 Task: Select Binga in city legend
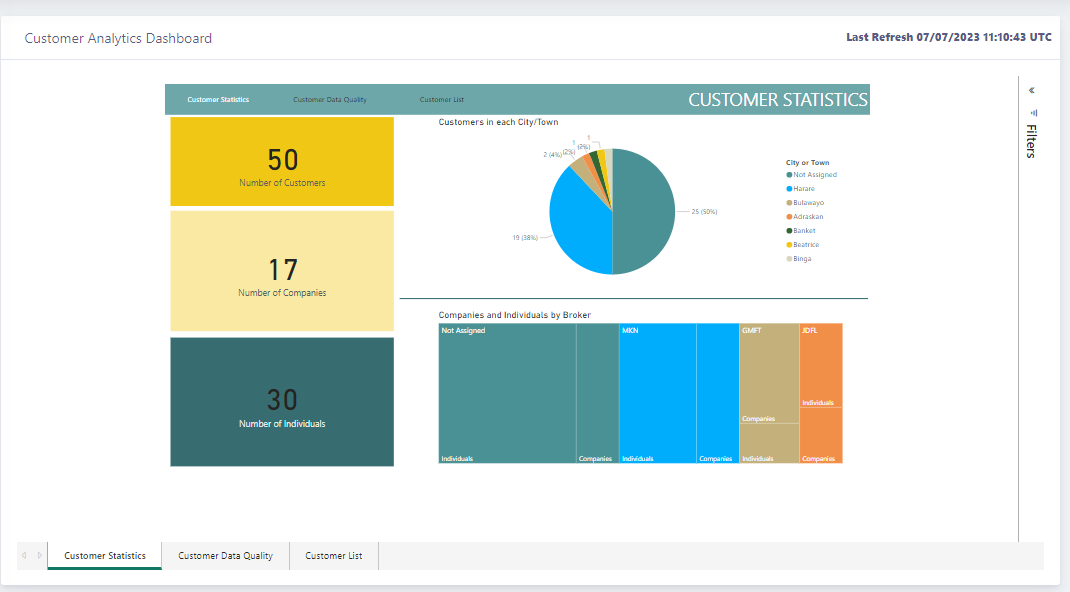799,258
